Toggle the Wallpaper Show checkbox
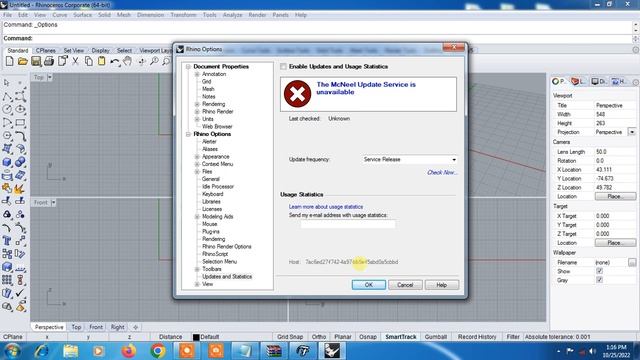Screen dimensions: 640x360 pos(599,271)
